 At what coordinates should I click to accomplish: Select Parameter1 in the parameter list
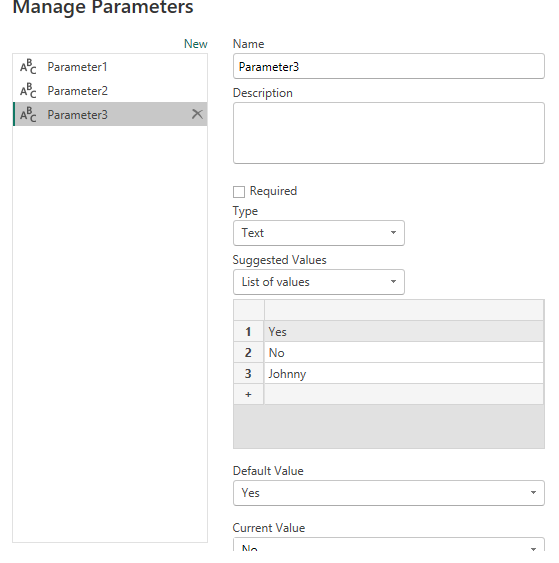click(x=110, y=67)
